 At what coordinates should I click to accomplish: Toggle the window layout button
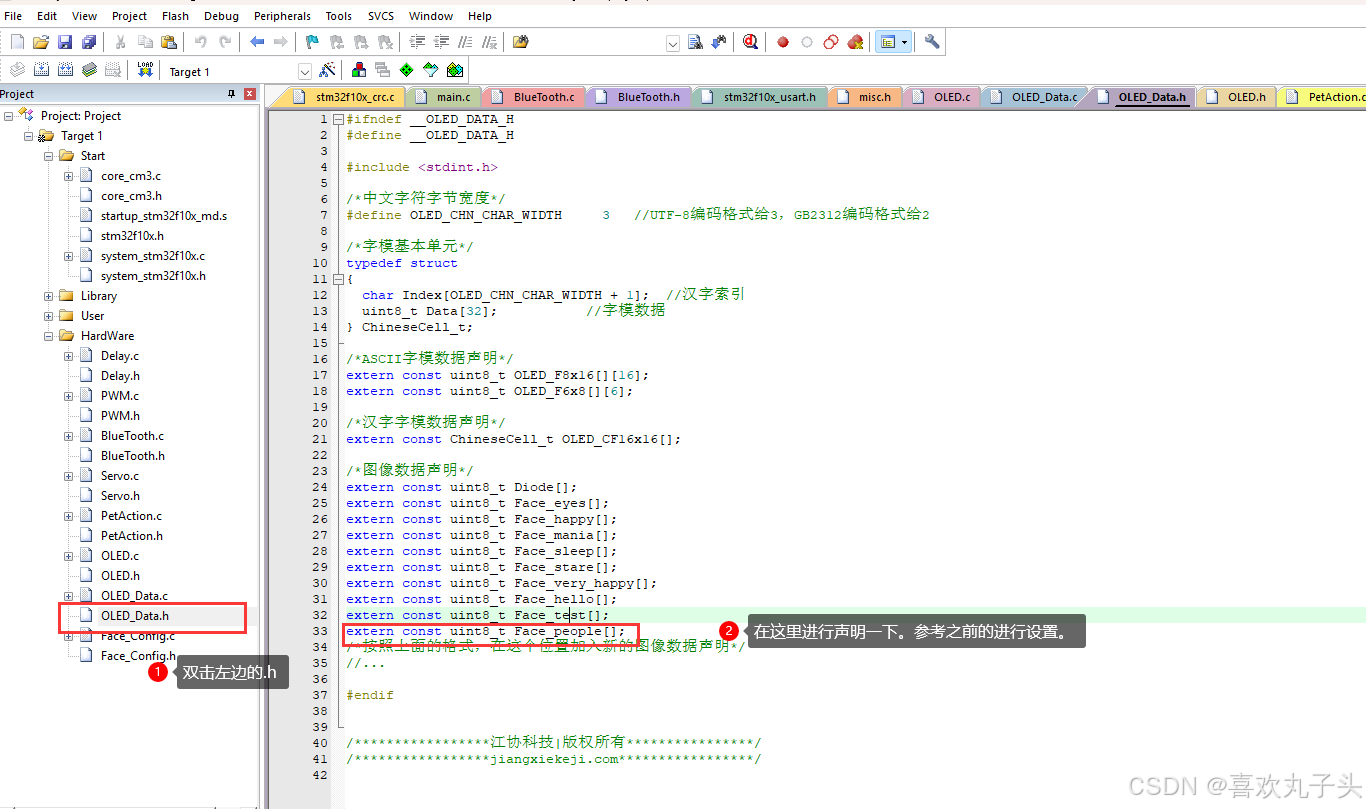click(x=887, y=42)
